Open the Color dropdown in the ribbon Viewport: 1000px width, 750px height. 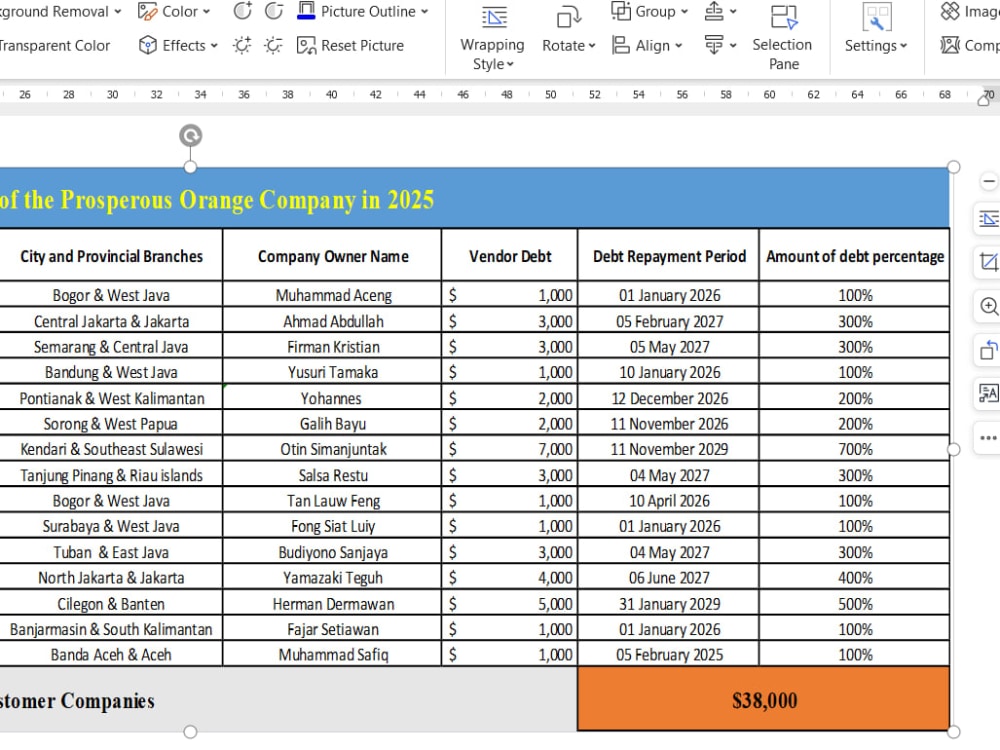click(x=173, y=11)
